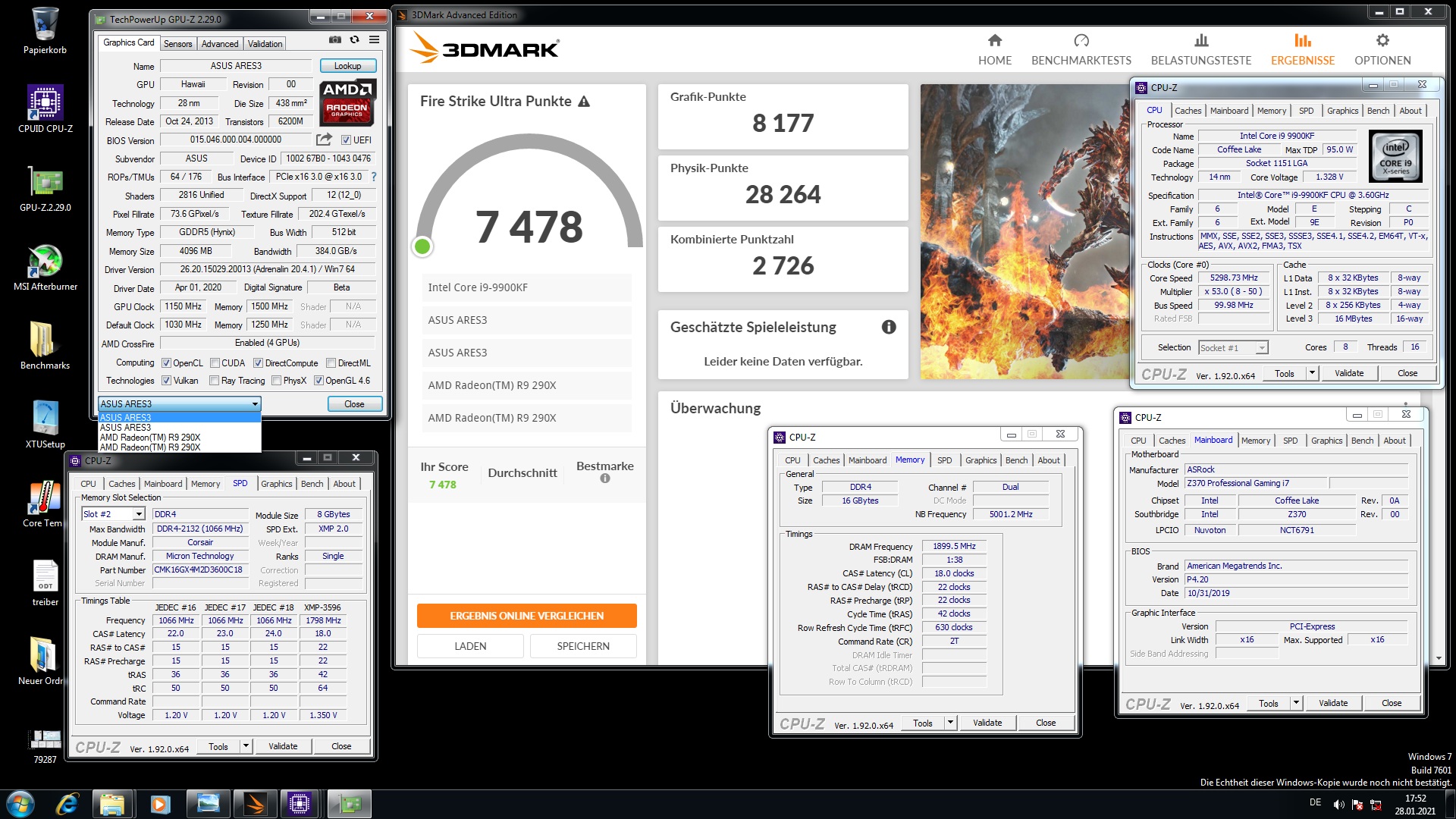Open CPUID CPU-Z desktop shortcut
Image resolution: width=1456 pixels, height=819 pixels.
[45, 109]
